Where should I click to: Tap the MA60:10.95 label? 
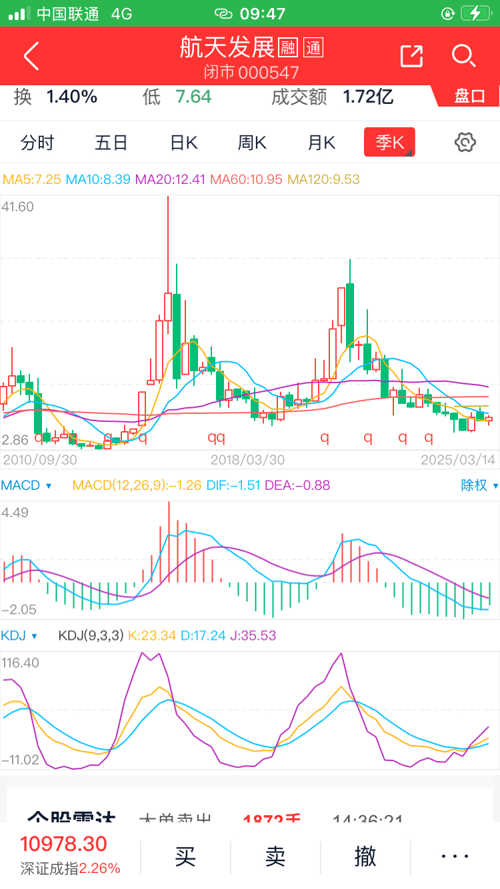[247, 180]
